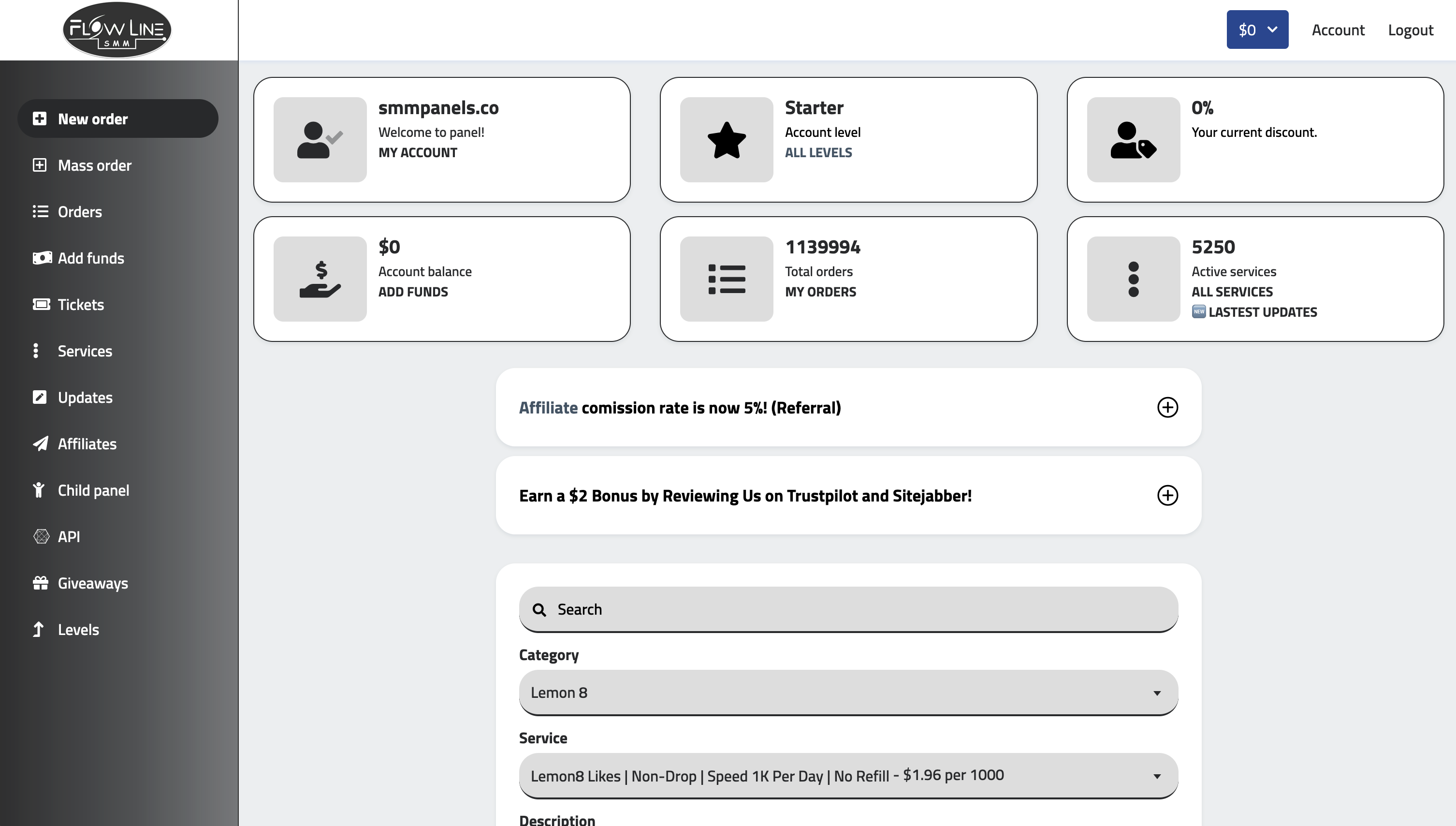
Task: Open the Category dropdown showing Lemon 8
Action: pos(848,693)
